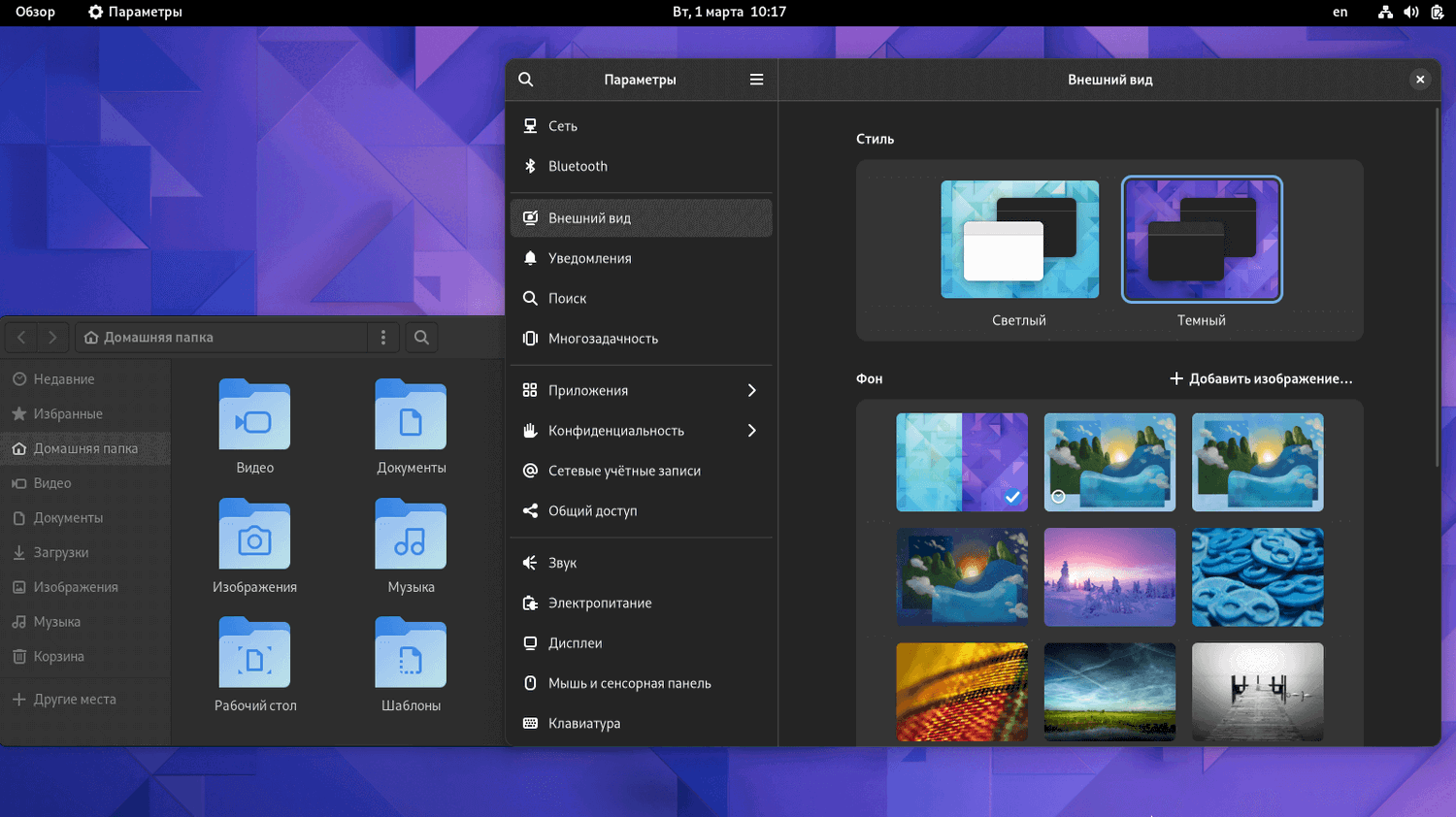Open Bluetooth settings panel
The height and width of the screenshot is (817, 1456).
click(x=578, y=166)
